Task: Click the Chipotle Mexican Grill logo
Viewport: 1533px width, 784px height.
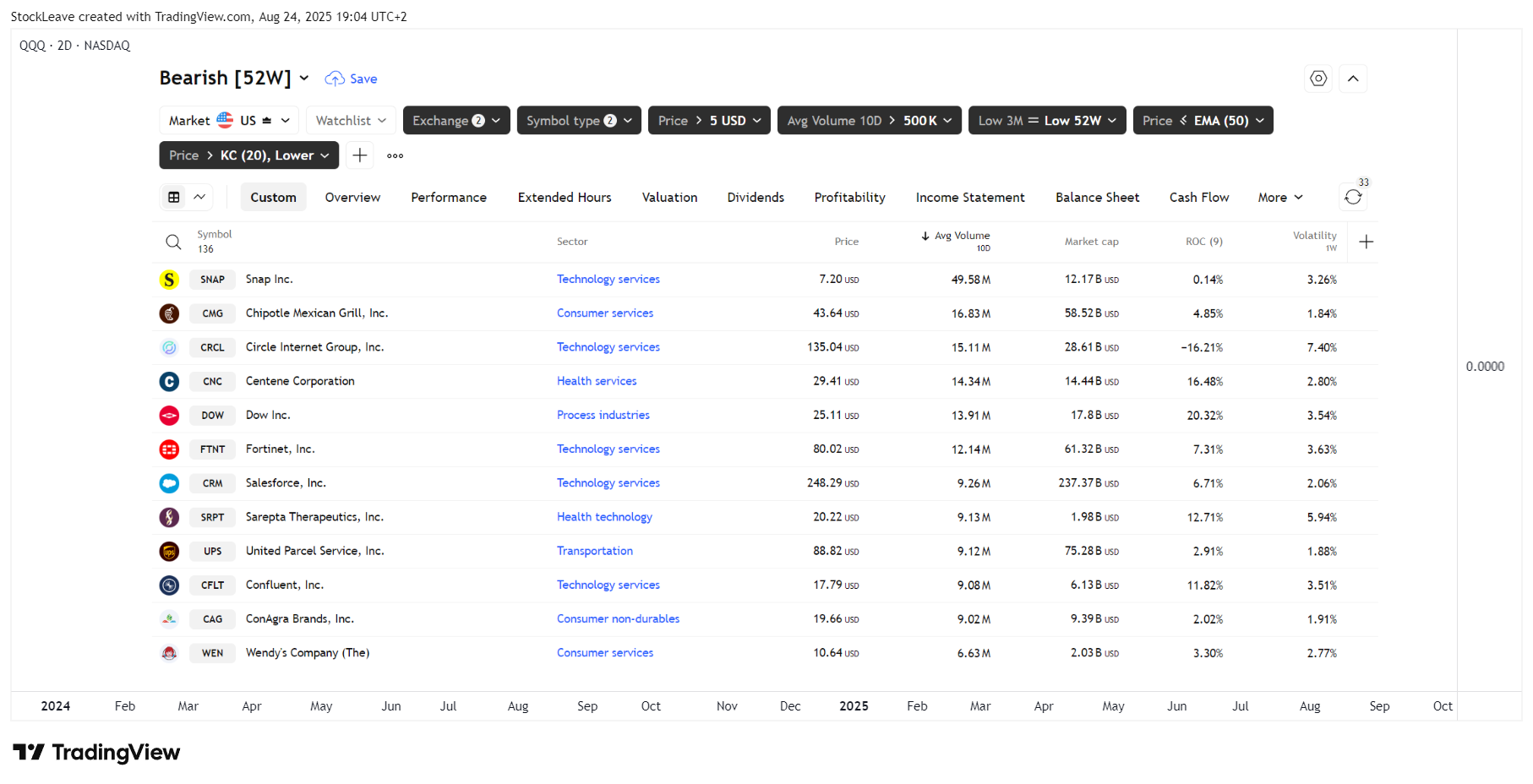Action: (x=169, y=313)
